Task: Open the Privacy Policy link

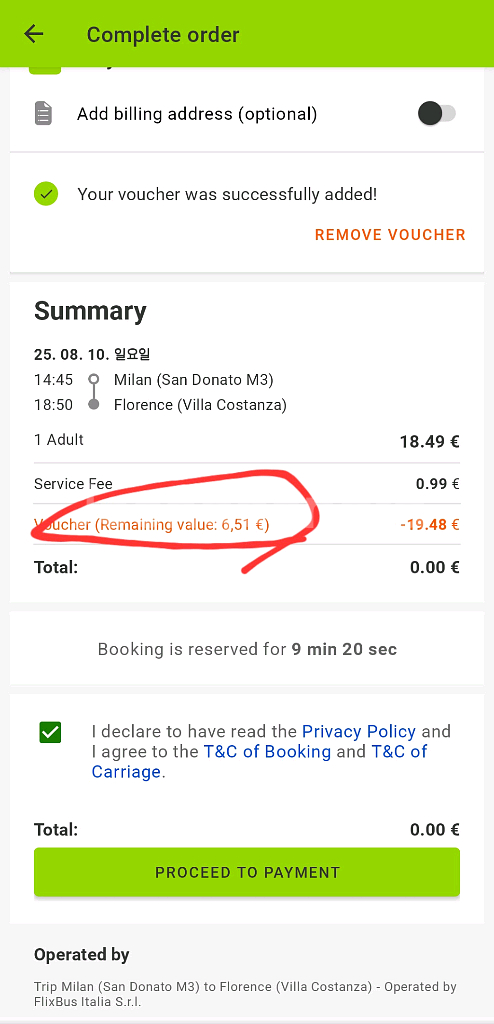Action: [x=359, y=731]
